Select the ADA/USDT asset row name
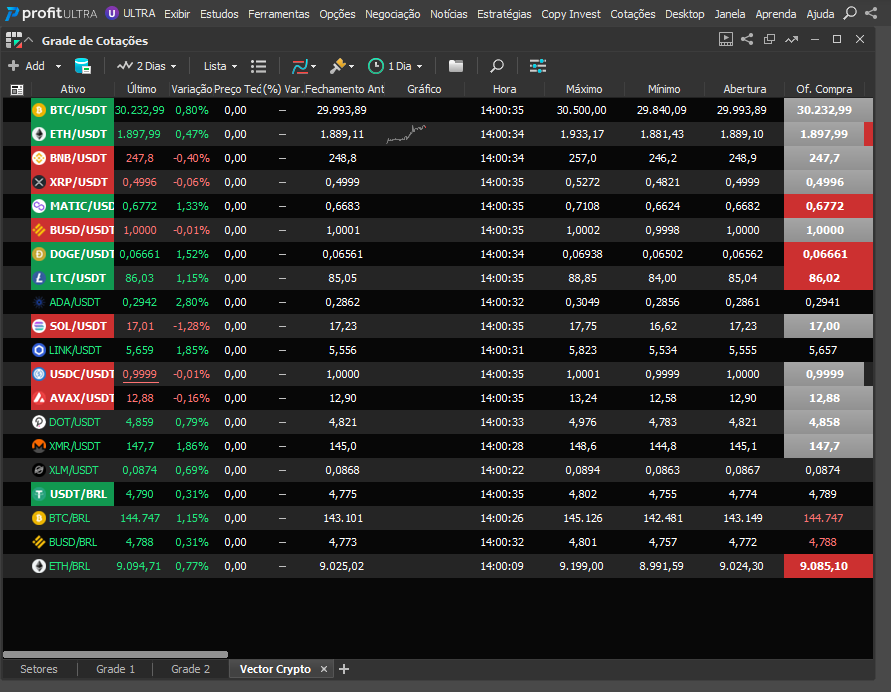891x692 pixels. (x=74, y=302)
